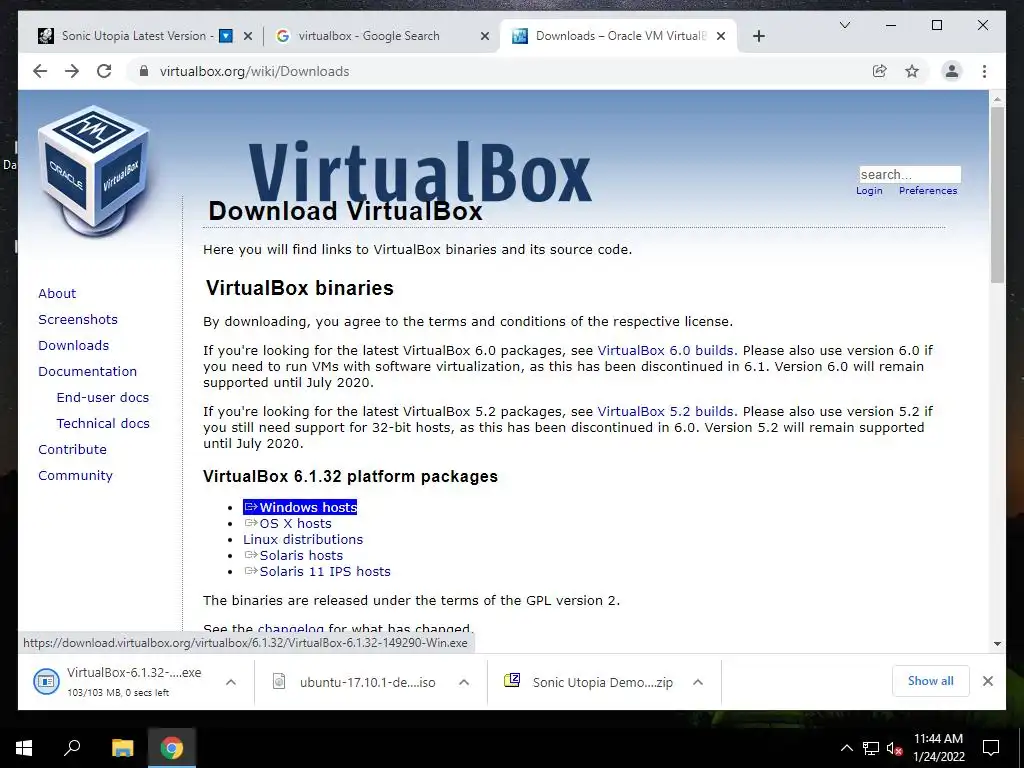Open File Explorer from the taskbar
1024x768 pixels.
coord(122,748)
